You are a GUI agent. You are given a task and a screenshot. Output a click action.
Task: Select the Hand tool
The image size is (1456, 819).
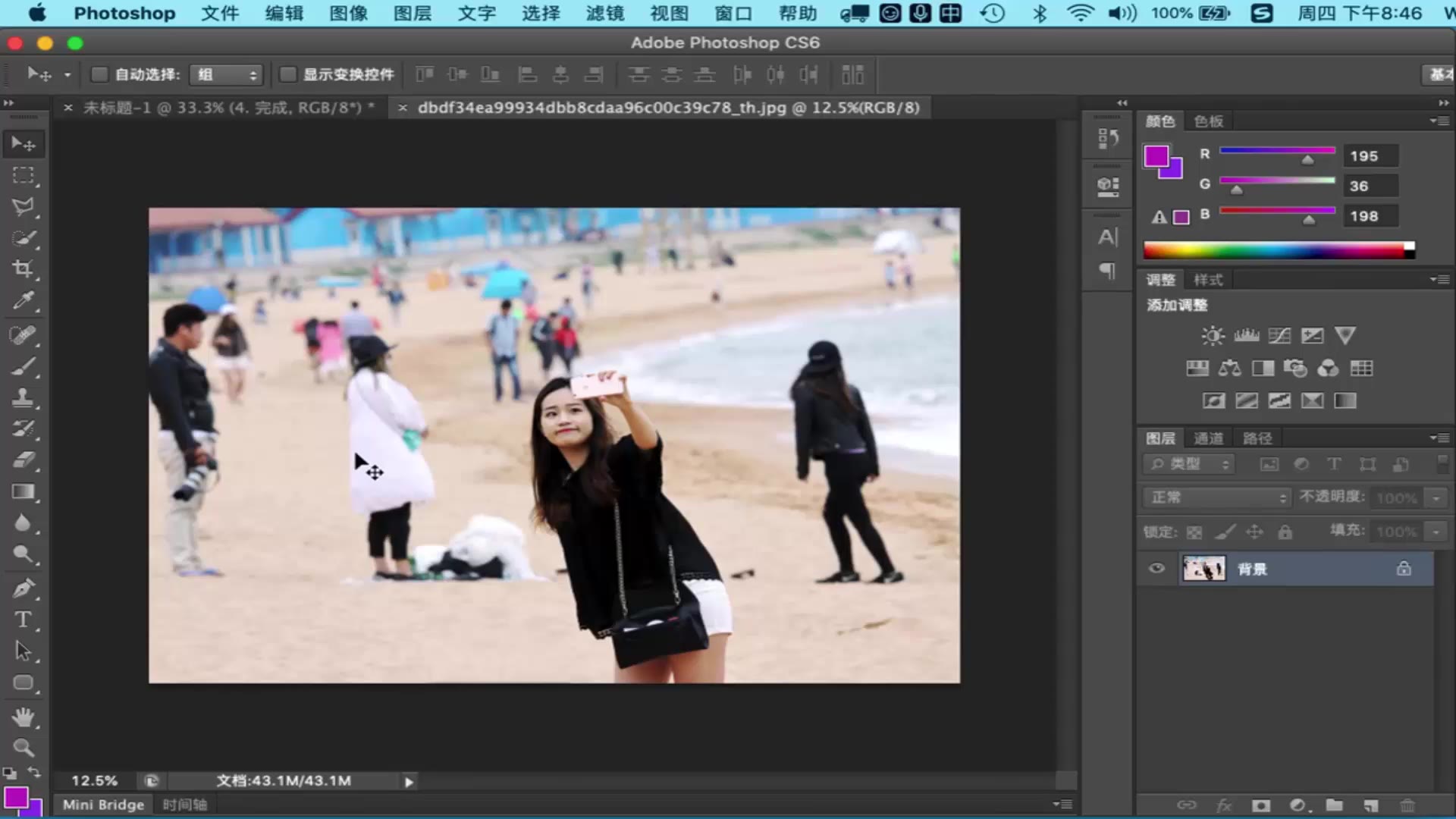pyautogui.click(x=23, y=717)
